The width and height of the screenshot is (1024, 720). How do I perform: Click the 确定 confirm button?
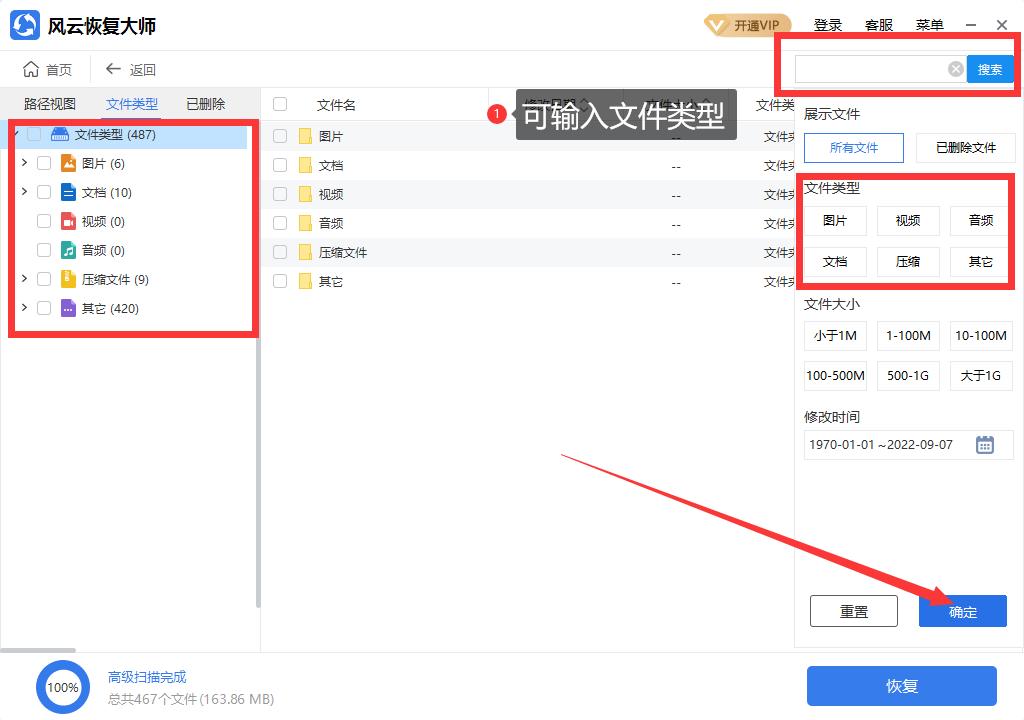click(x=963, y=612)
